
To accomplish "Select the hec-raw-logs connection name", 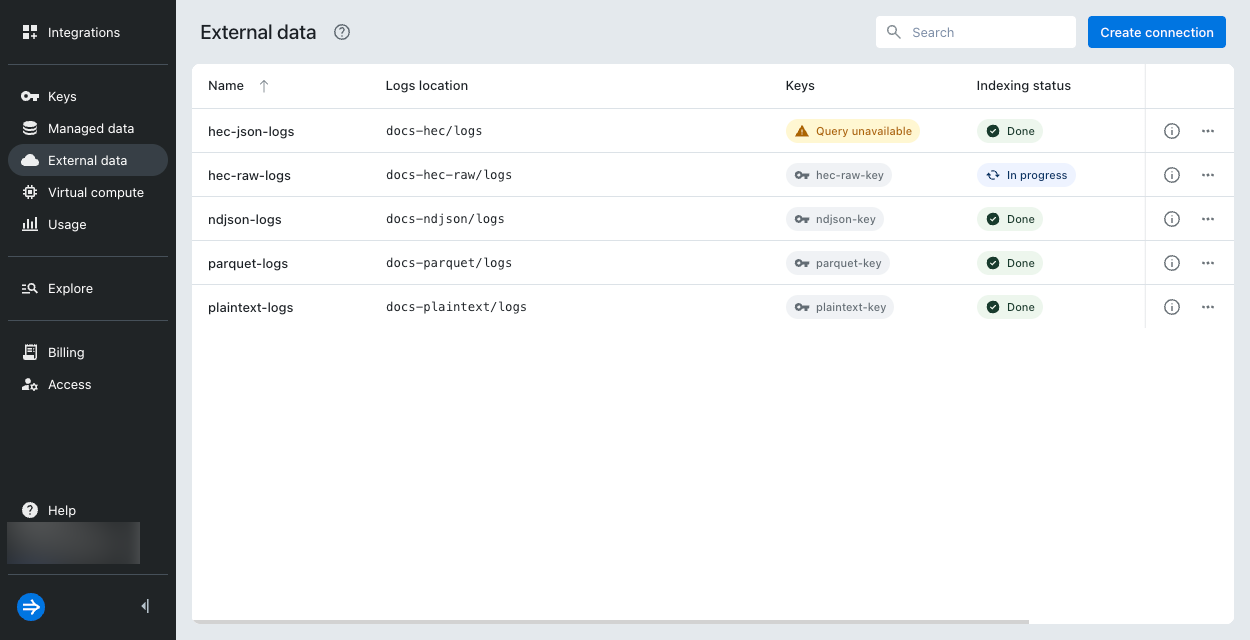I will [249, 175].
